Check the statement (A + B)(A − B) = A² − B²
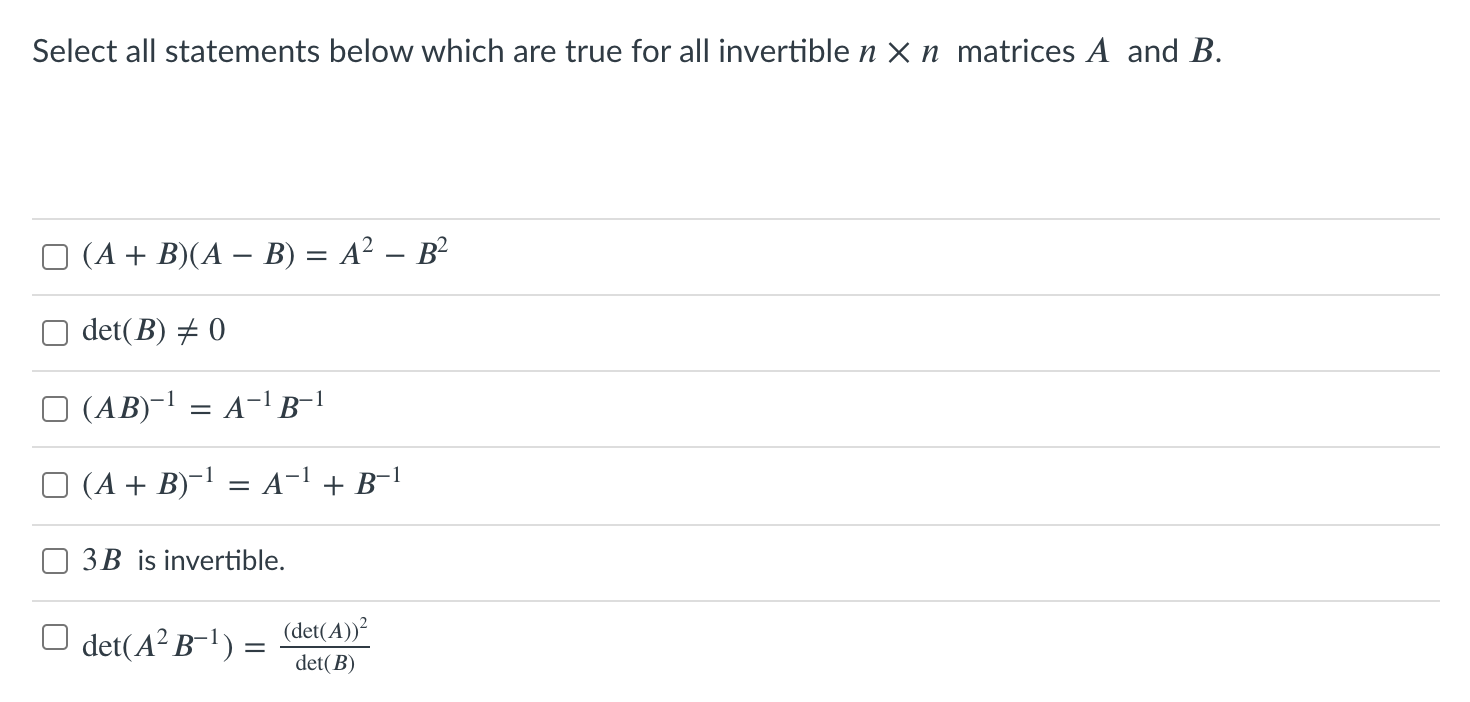This screenshot has height=702, width=1470. [x=55, y=256]
